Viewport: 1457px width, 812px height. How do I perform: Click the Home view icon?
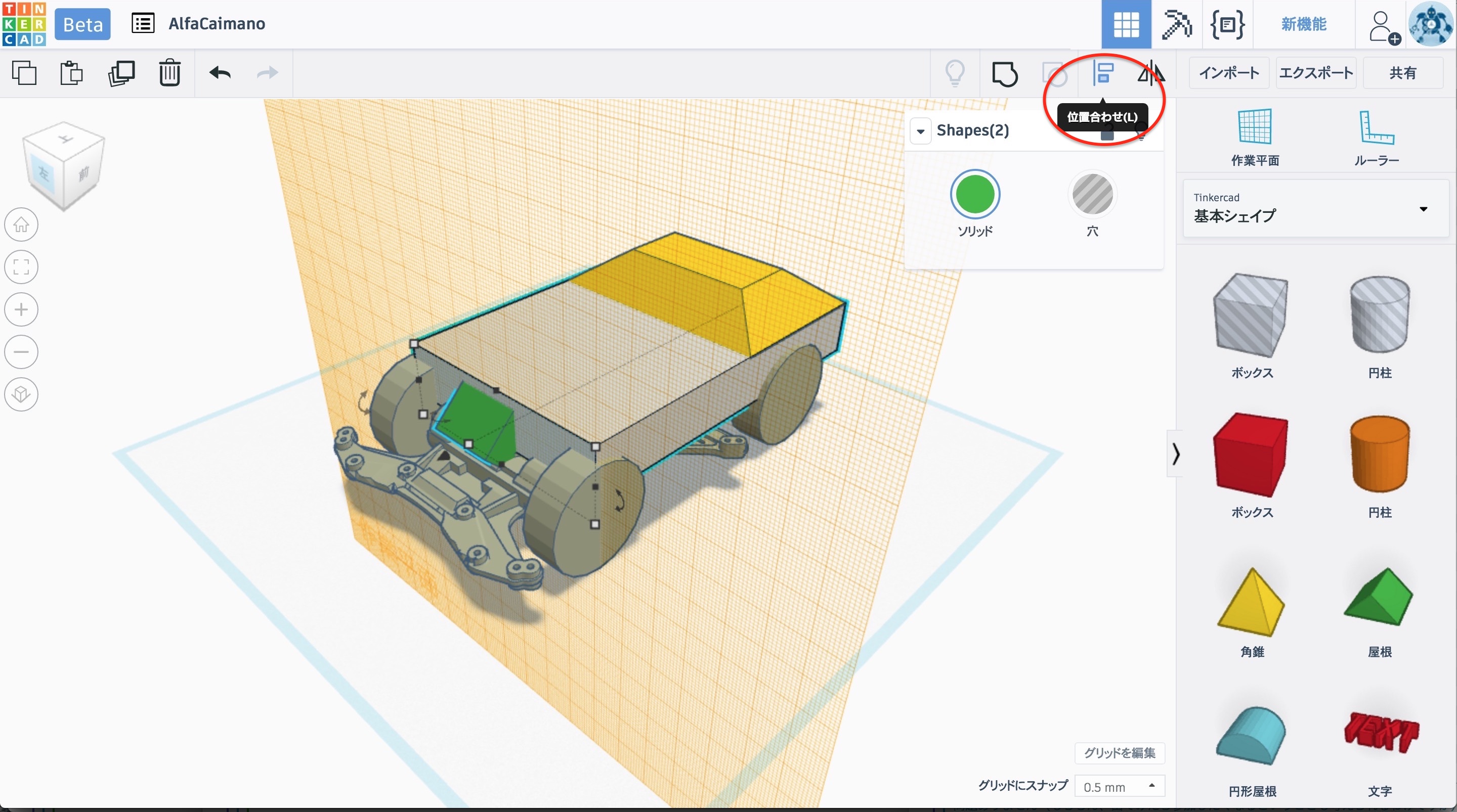point(21,224)
